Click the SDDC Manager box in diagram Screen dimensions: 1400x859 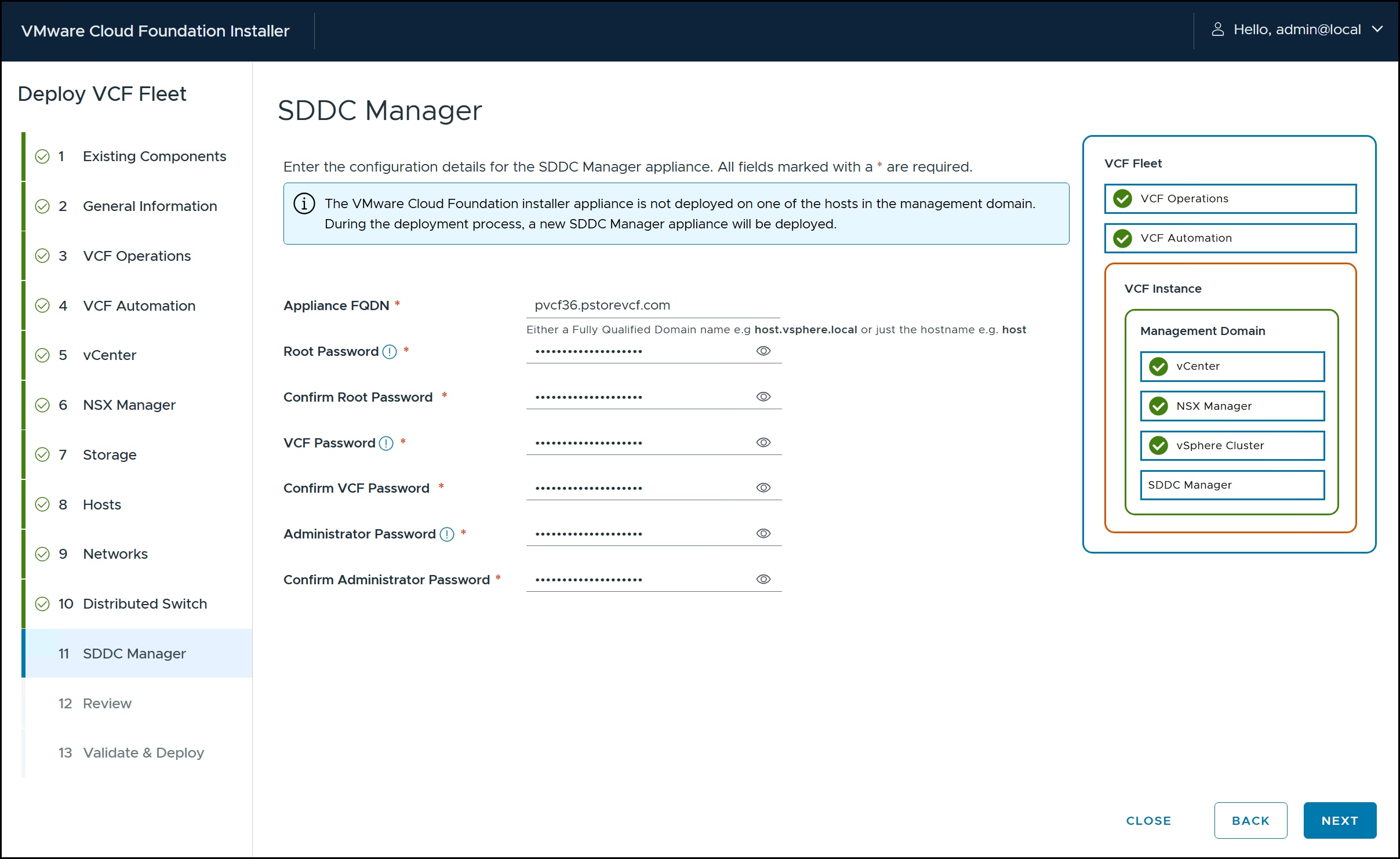click(x=1232, y=485)
